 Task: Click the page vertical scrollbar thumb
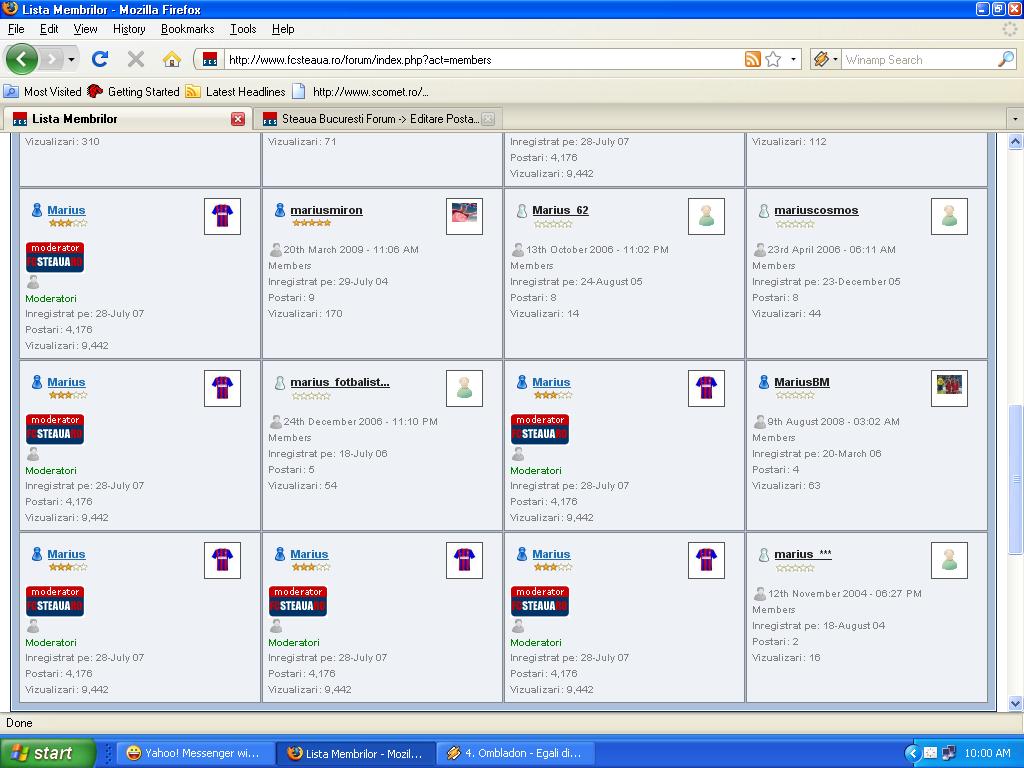point(1016,480)
